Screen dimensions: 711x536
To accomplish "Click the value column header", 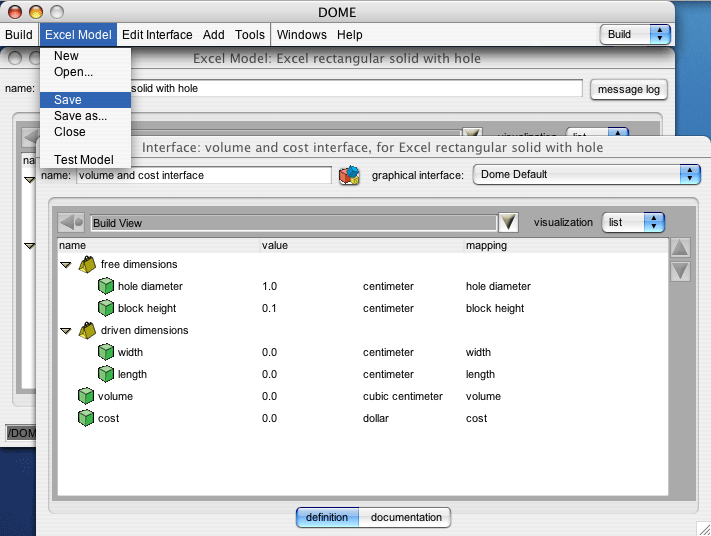I will click(362, 245).
